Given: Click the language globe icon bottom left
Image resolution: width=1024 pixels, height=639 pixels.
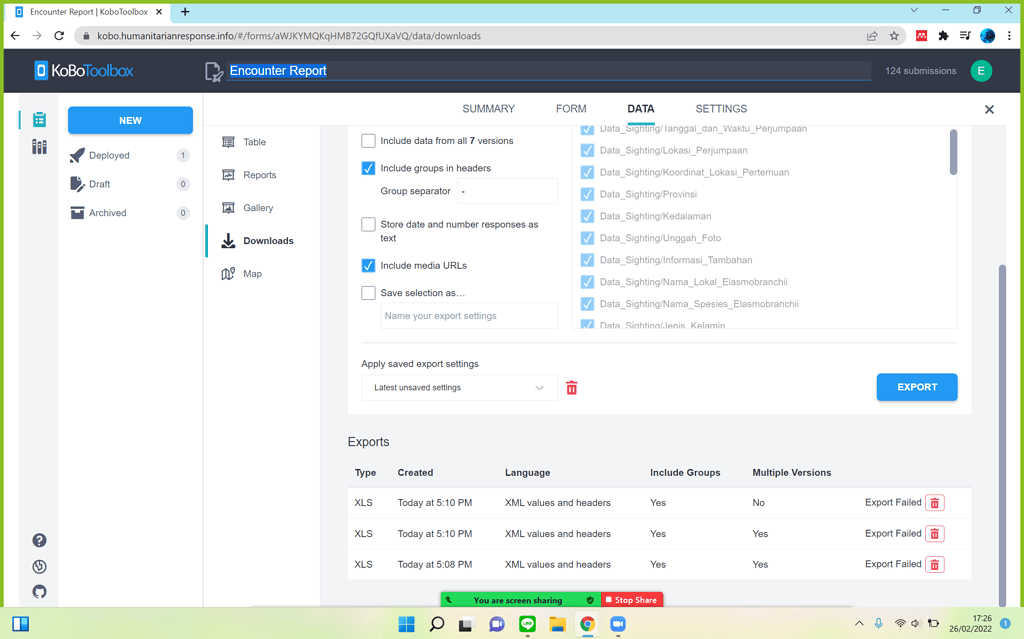Looking at the screenshot, I should [x=39, y=566].
